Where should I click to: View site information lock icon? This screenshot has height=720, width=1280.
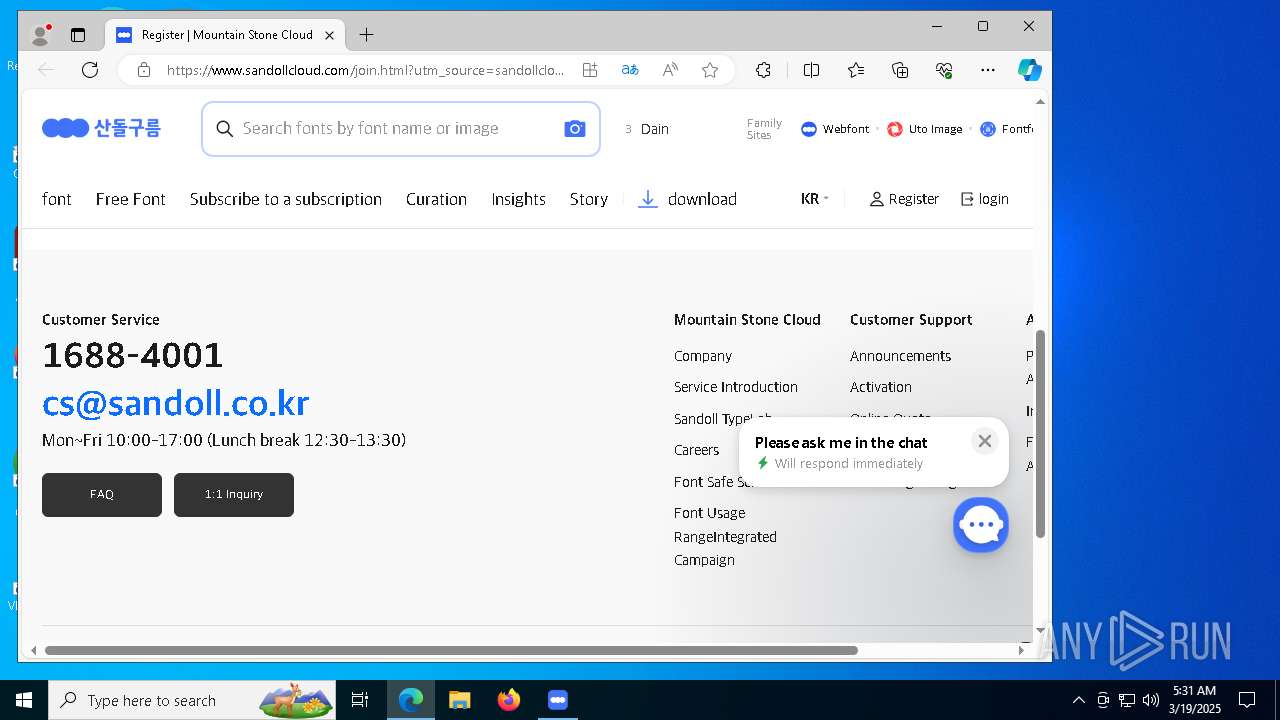[x=144, y=70]
